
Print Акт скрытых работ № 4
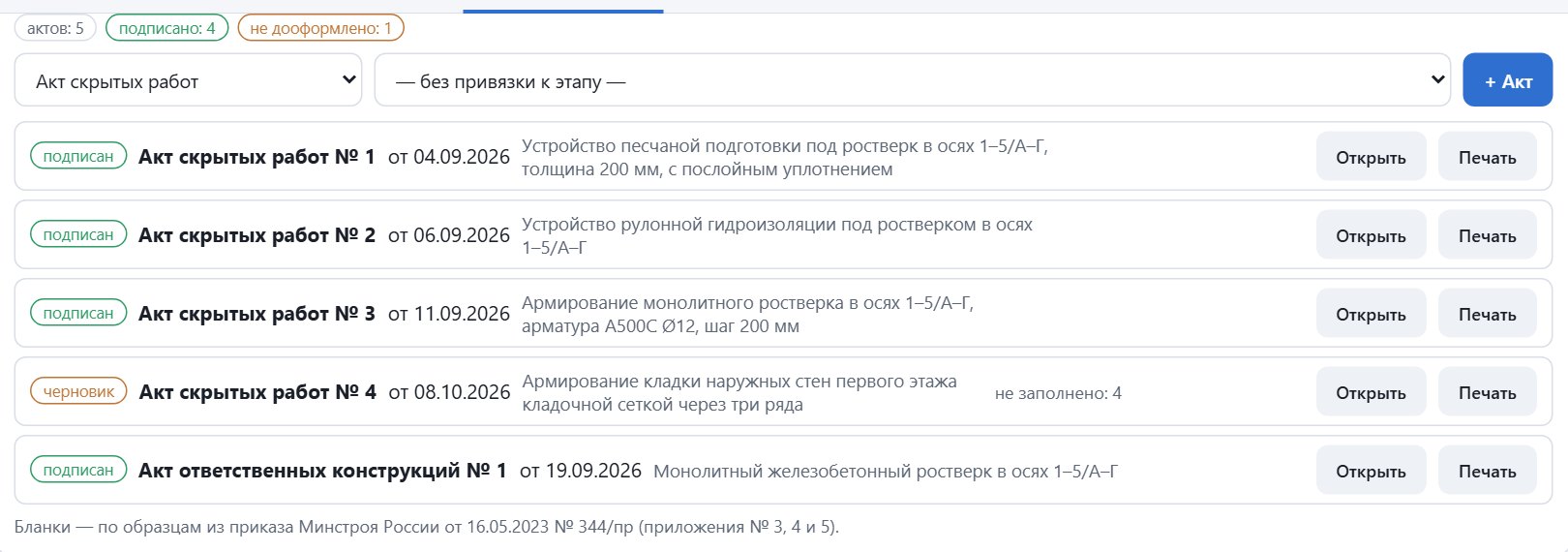[x=1487, y=392]
